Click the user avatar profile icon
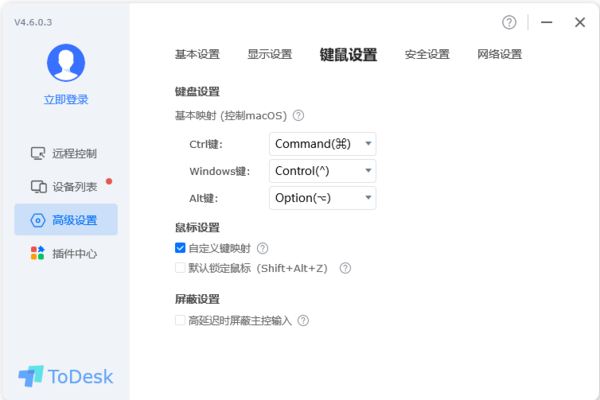 (66, 62)
